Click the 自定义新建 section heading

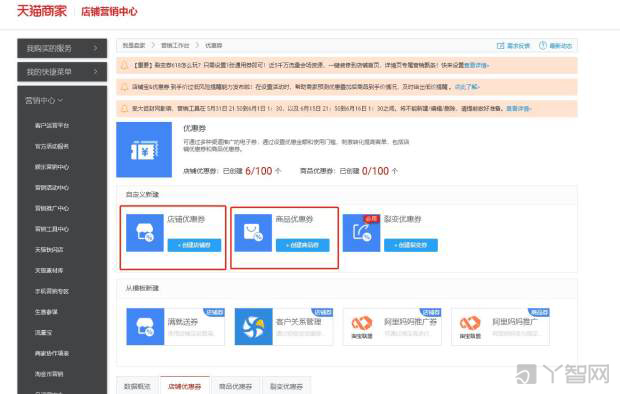click(142, 195)
